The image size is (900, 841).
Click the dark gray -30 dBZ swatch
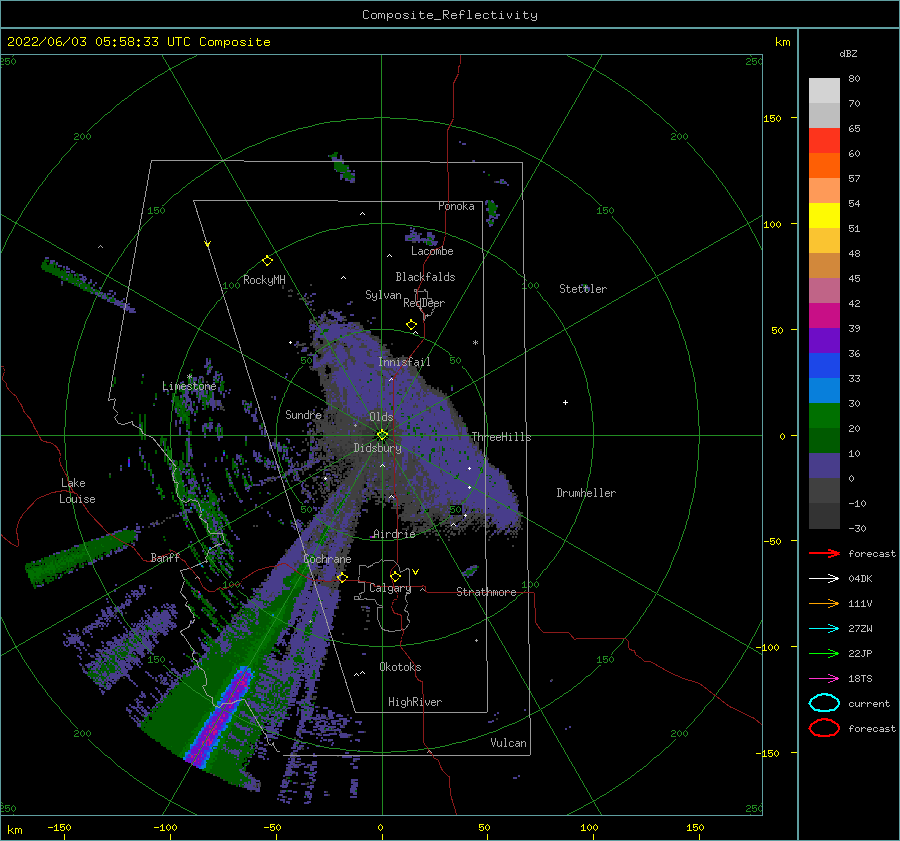click(824, 516)
